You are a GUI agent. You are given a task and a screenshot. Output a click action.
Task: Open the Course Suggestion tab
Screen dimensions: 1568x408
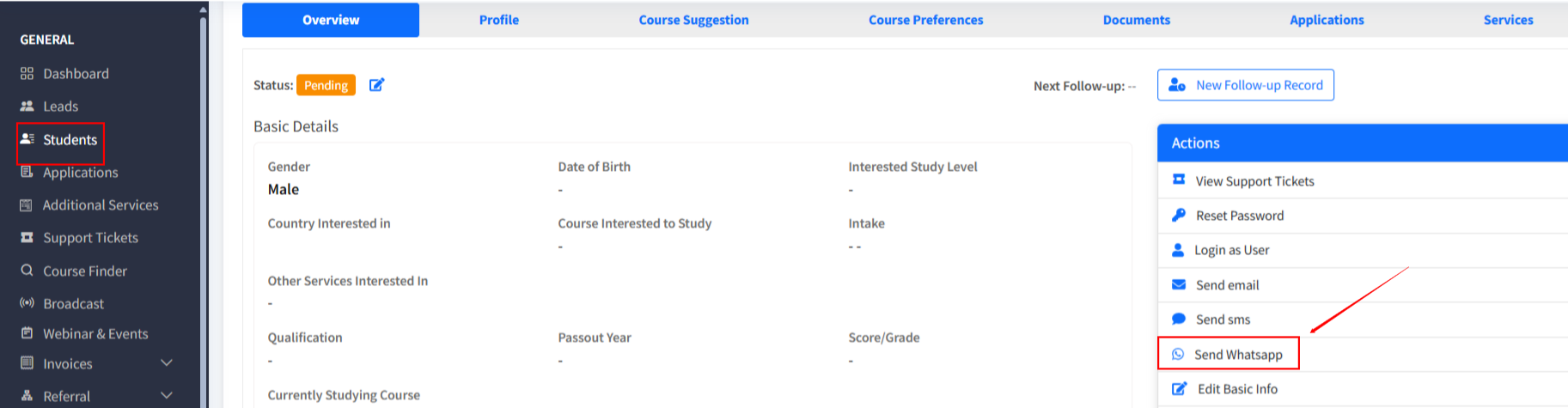693,20
